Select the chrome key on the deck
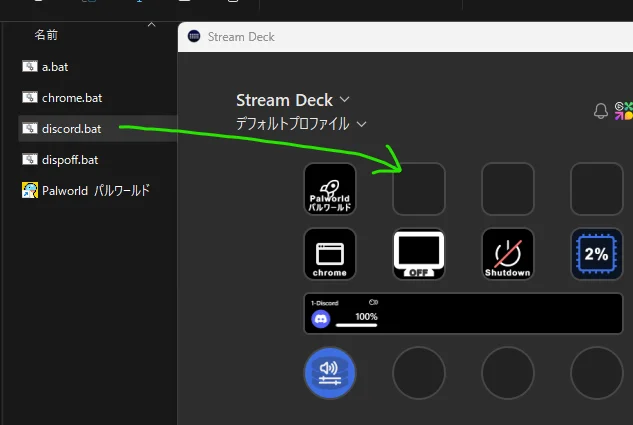633x425 pixels. [330, 254]
